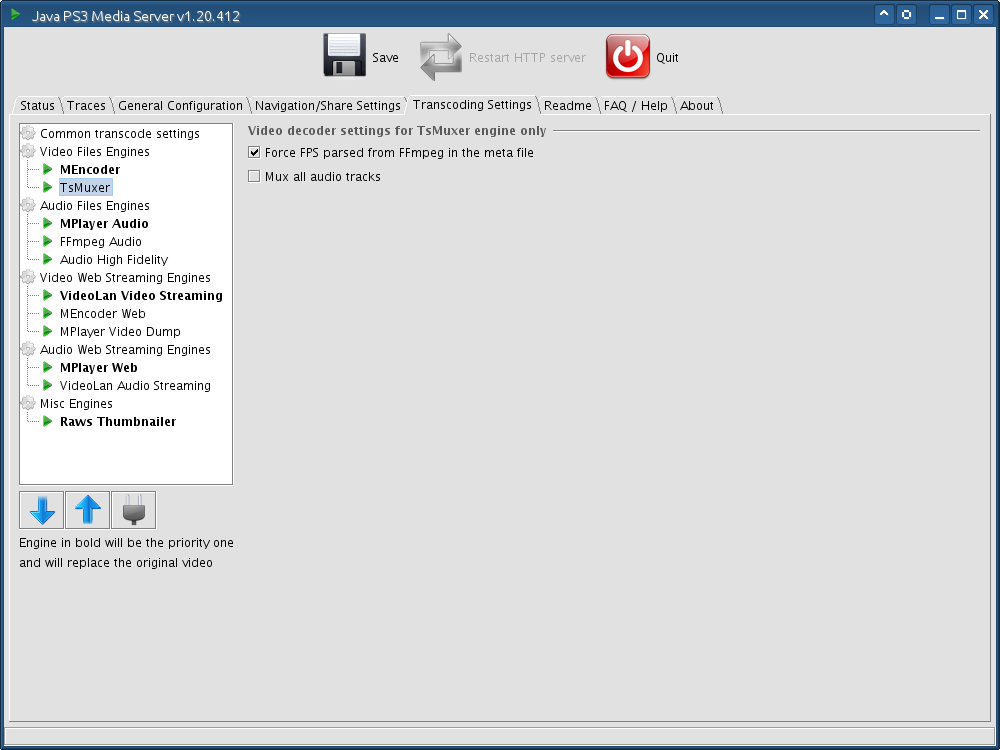Open the Traces tab
The width and height of the screenshot is (1000, 750).
tap(86, 105)
